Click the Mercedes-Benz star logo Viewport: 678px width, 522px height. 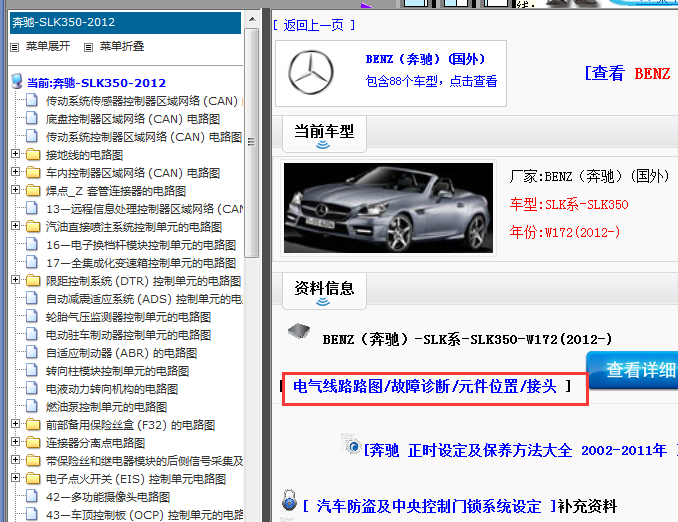pos(311,72)
